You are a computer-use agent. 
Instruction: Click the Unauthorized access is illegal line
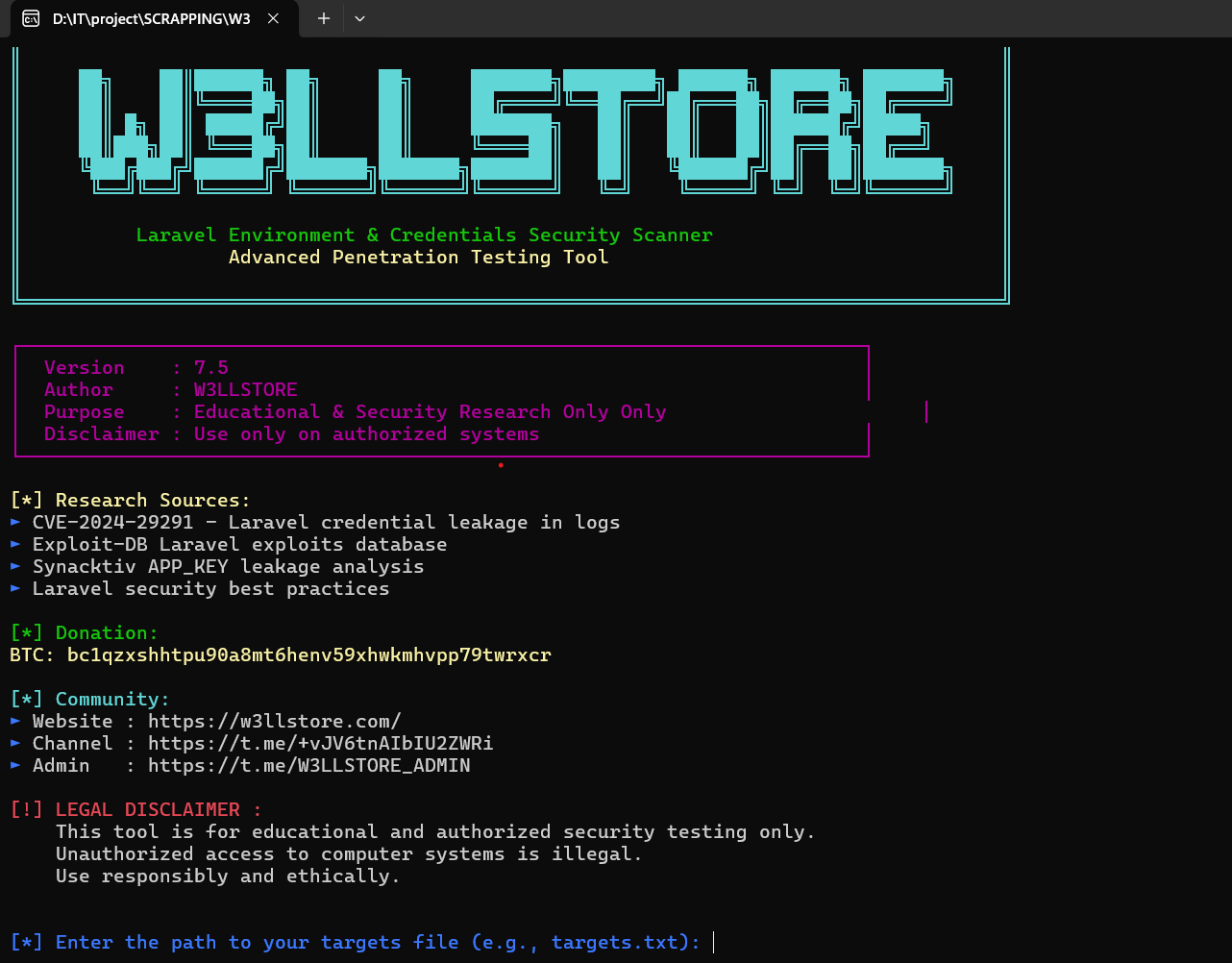pyautogui.click(x=350, y=854)
